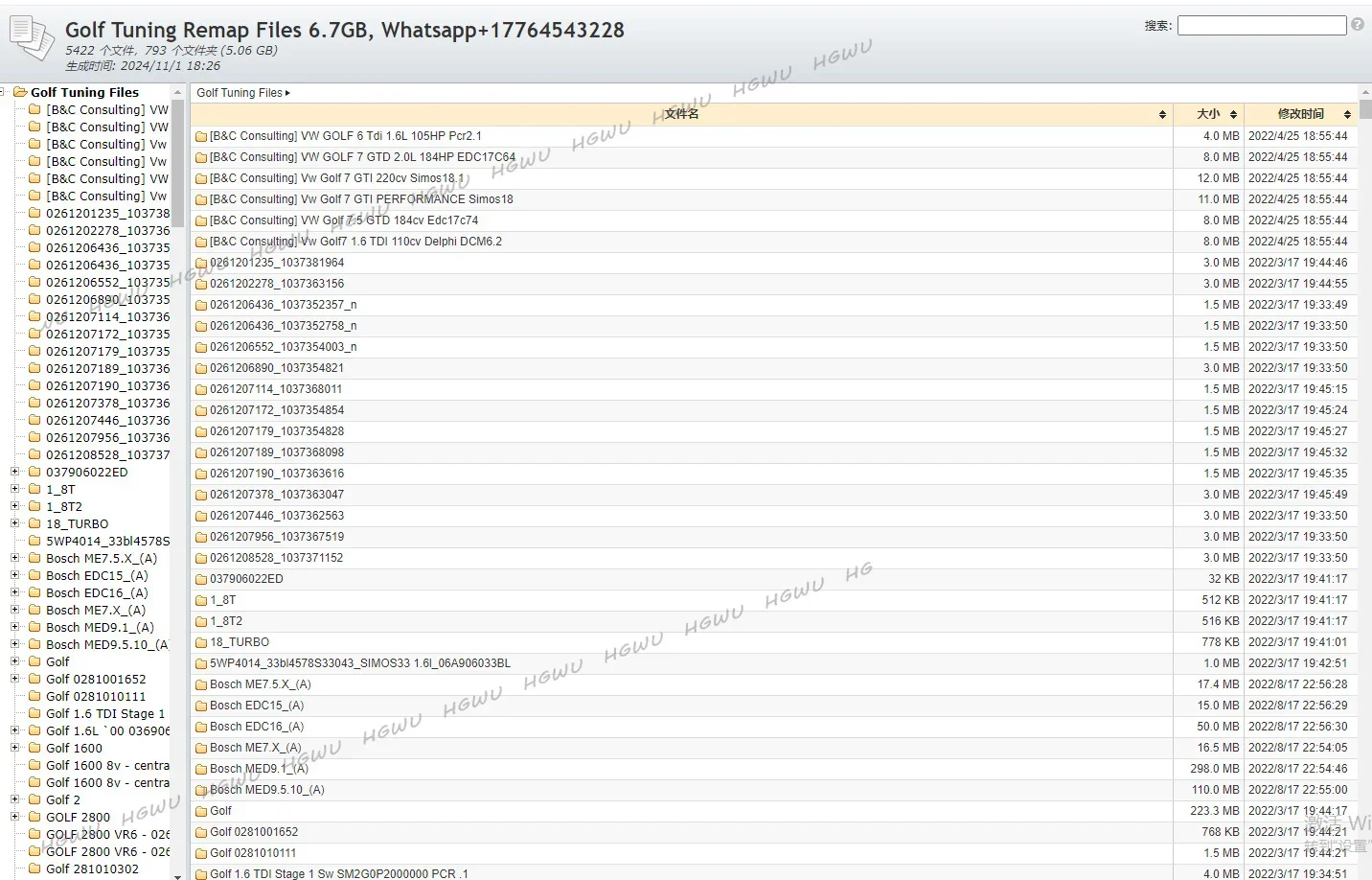Click tree folder icon beside 5WP4014_33bl4578S
The height and width of the screenshot is (880, 1372).
click(x=34, y=541)
